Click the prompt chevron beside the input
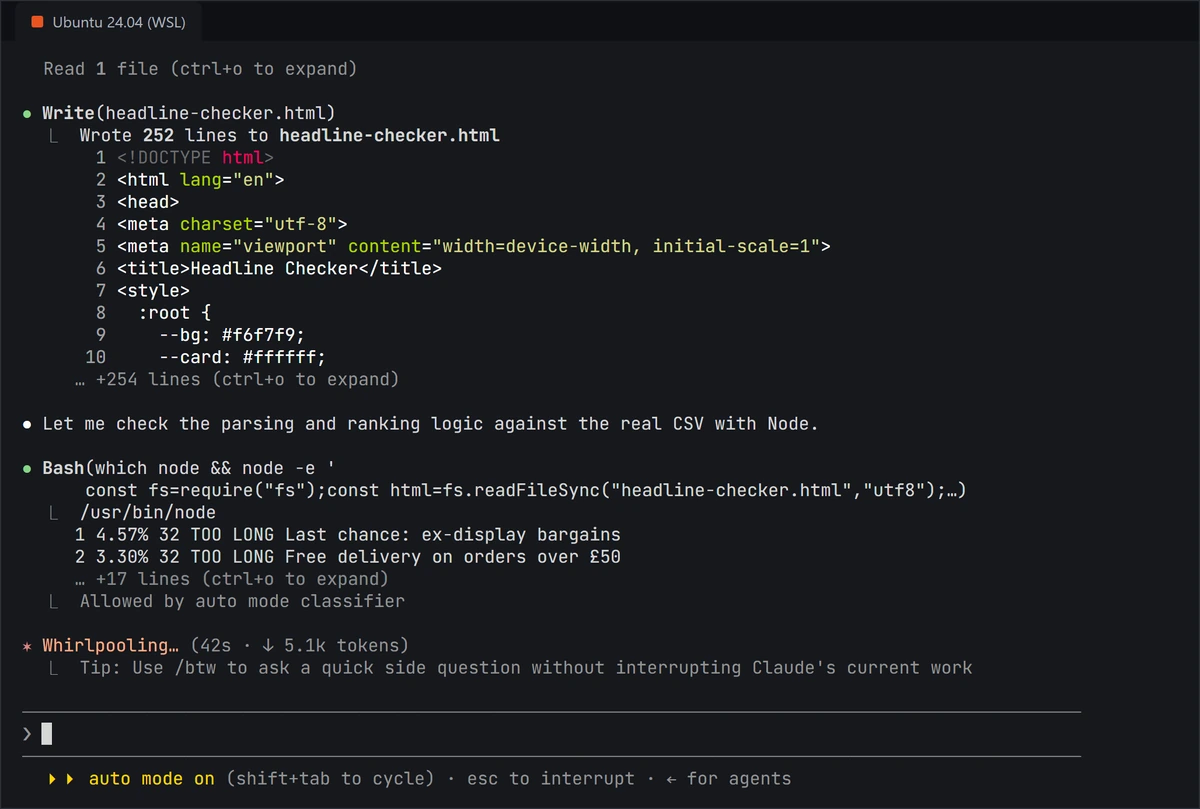1200x809 pixels. tap(27, 734)
